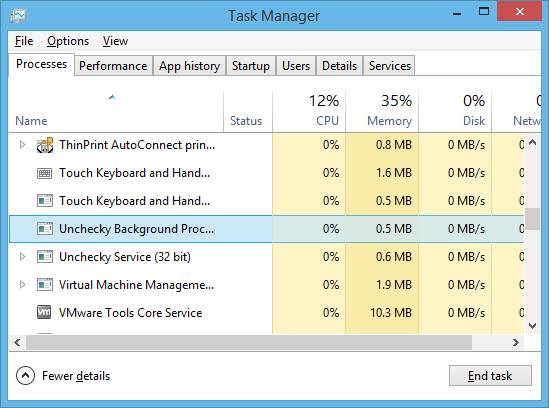Select the Virtual Machine Manageme... row name
Image resolution: width=549 pixels, height=408 pixels.
(136, 285)
